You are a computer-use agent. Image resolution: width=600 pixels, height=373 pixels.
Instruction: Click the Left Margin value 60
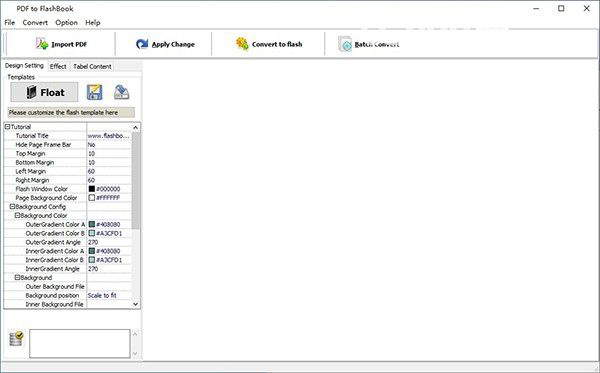91,171
